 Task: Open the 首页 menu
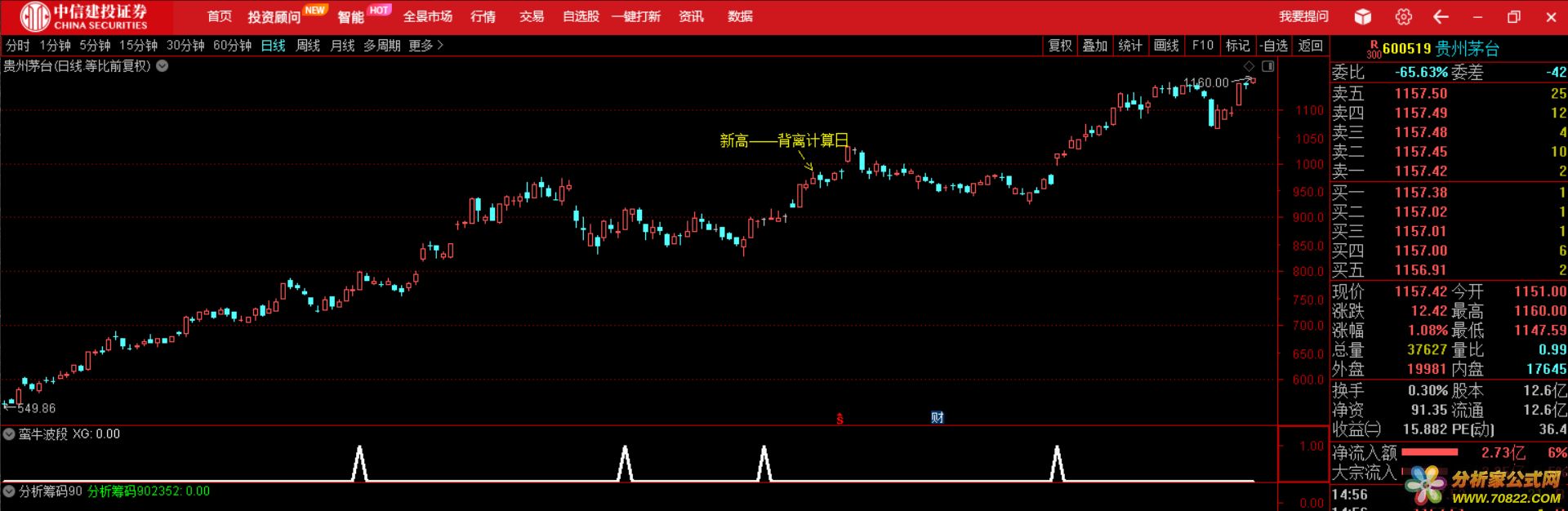(219, 16)
